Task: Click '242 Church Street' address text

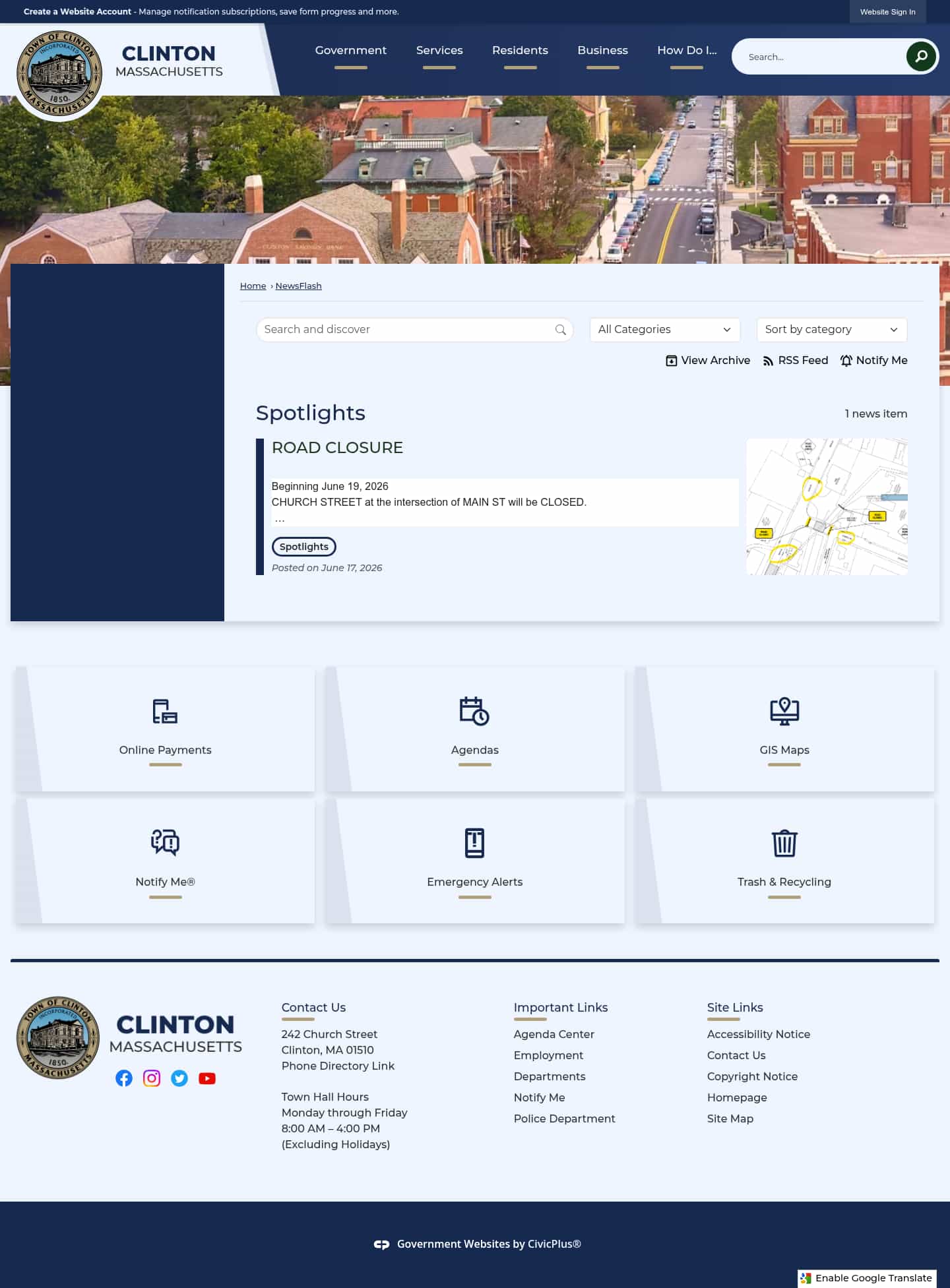Action: 329,1034
